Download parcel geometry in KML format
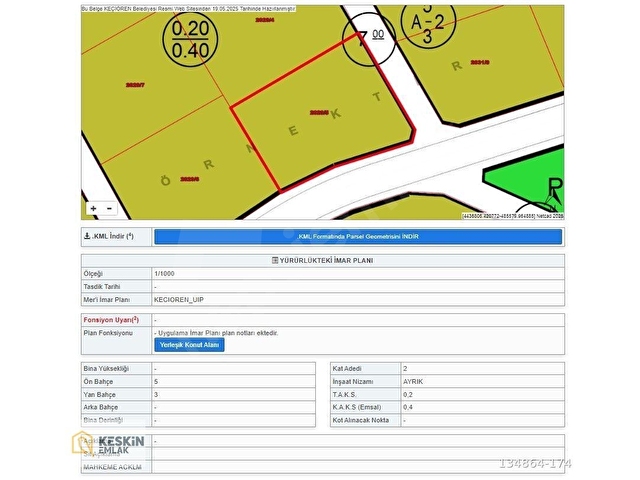 [358, 237]
